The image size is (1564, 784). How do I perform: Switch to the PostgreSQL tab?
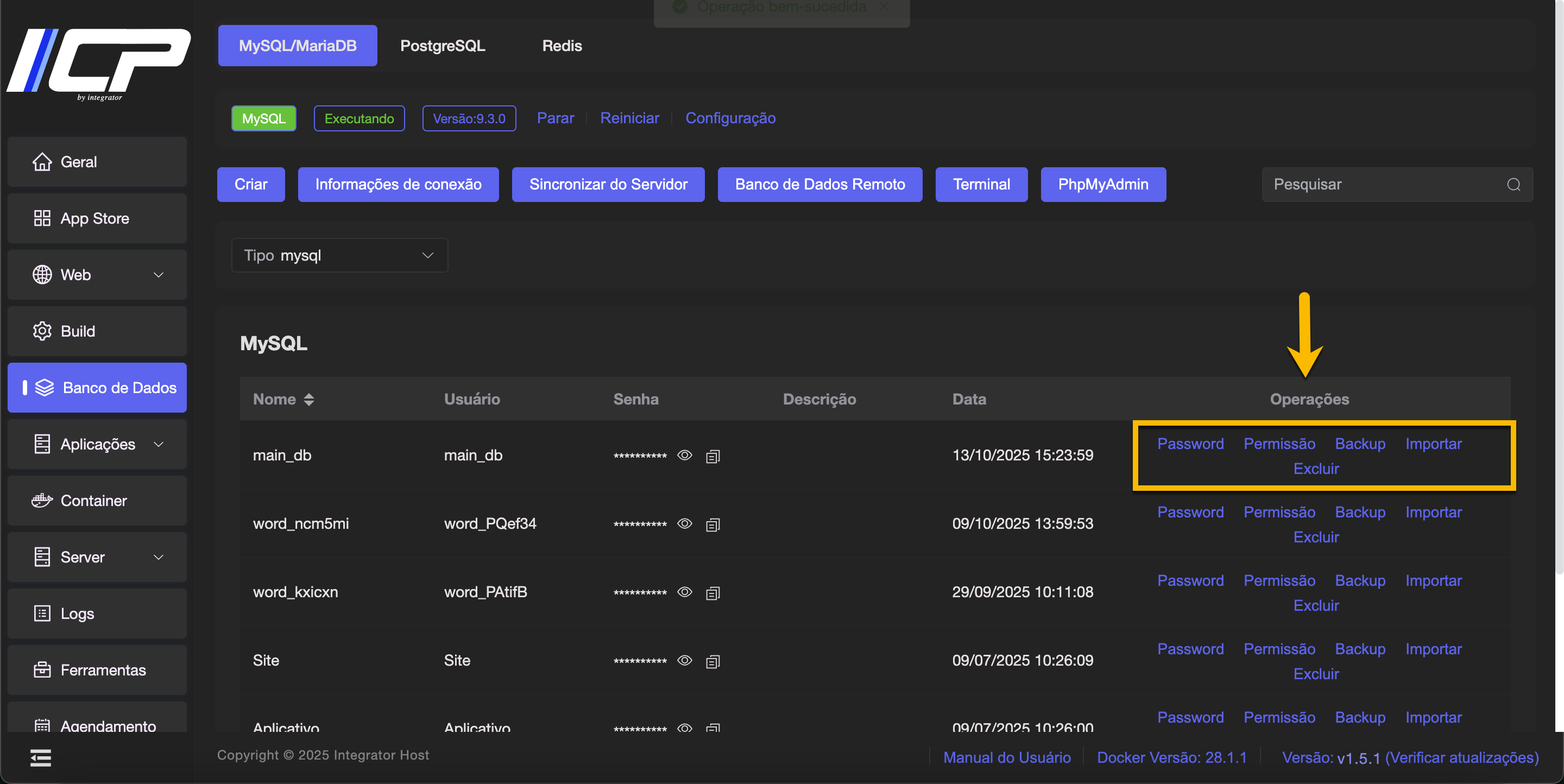coord(442,46)
